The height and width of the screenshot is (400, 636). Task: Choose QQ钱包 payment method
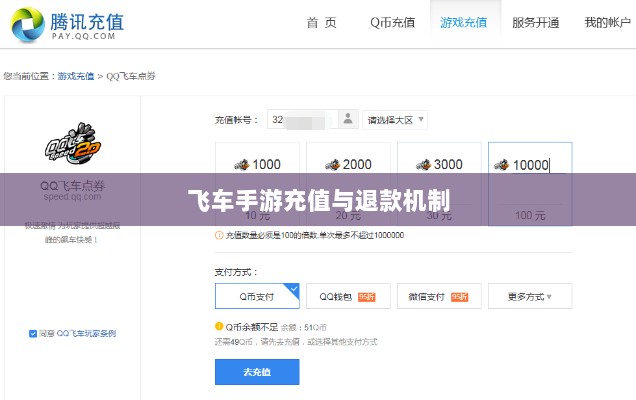(x=348, y=296)
